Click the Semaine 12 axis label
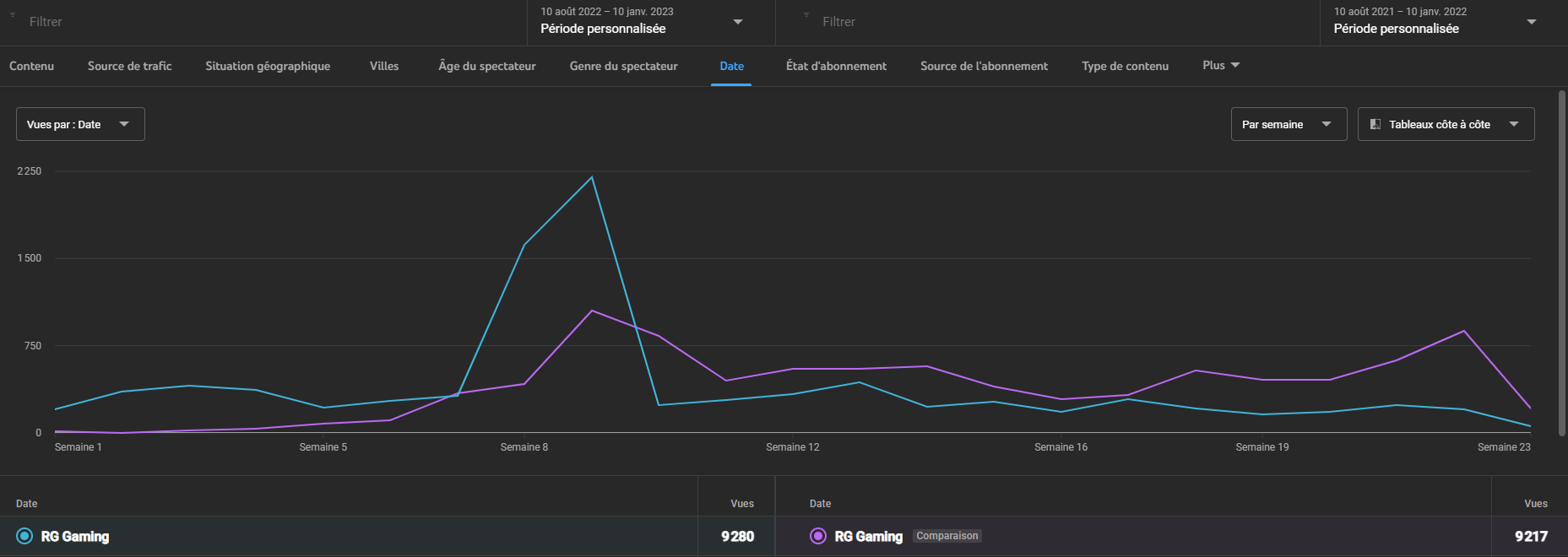The width and height of the screenshot is (1568, 557). tap(793, 447)
